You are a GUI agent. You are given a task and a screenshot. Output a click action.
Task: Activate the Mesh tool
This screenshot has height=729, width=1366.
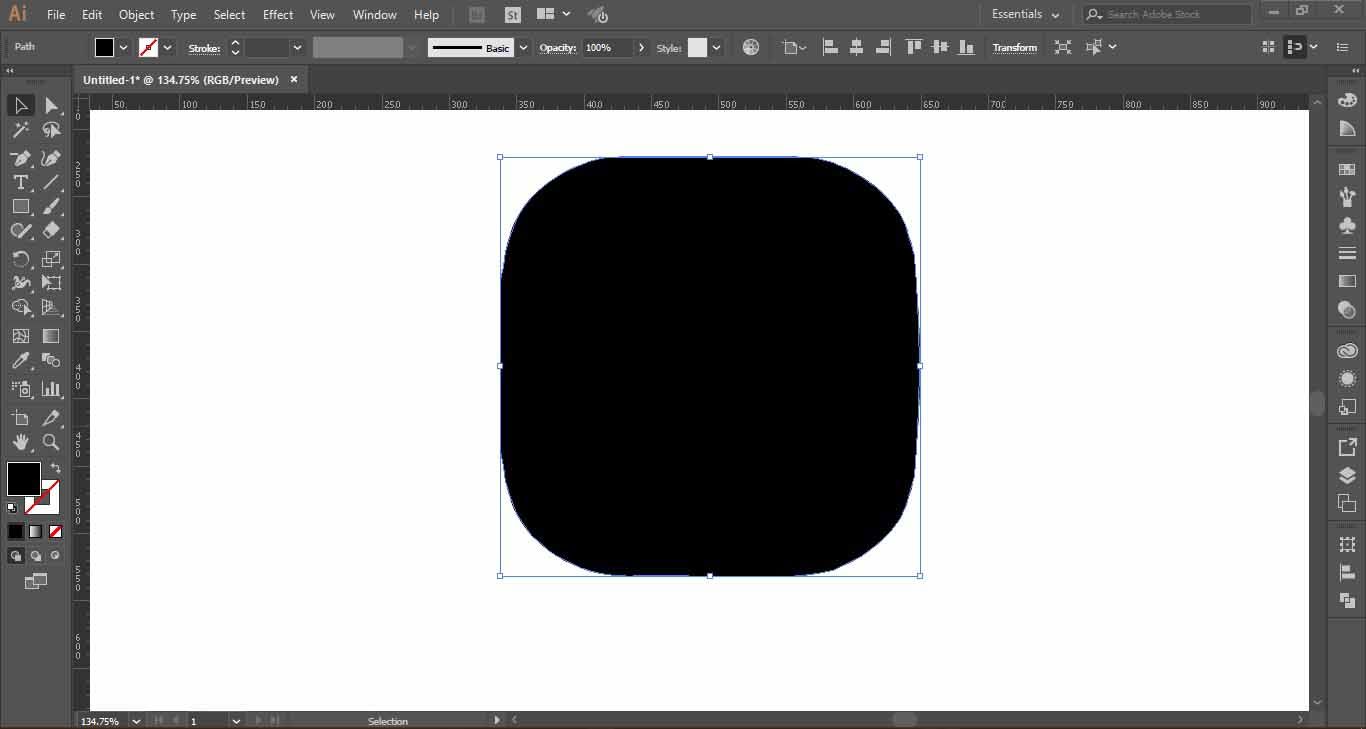[x=21, y=336]
